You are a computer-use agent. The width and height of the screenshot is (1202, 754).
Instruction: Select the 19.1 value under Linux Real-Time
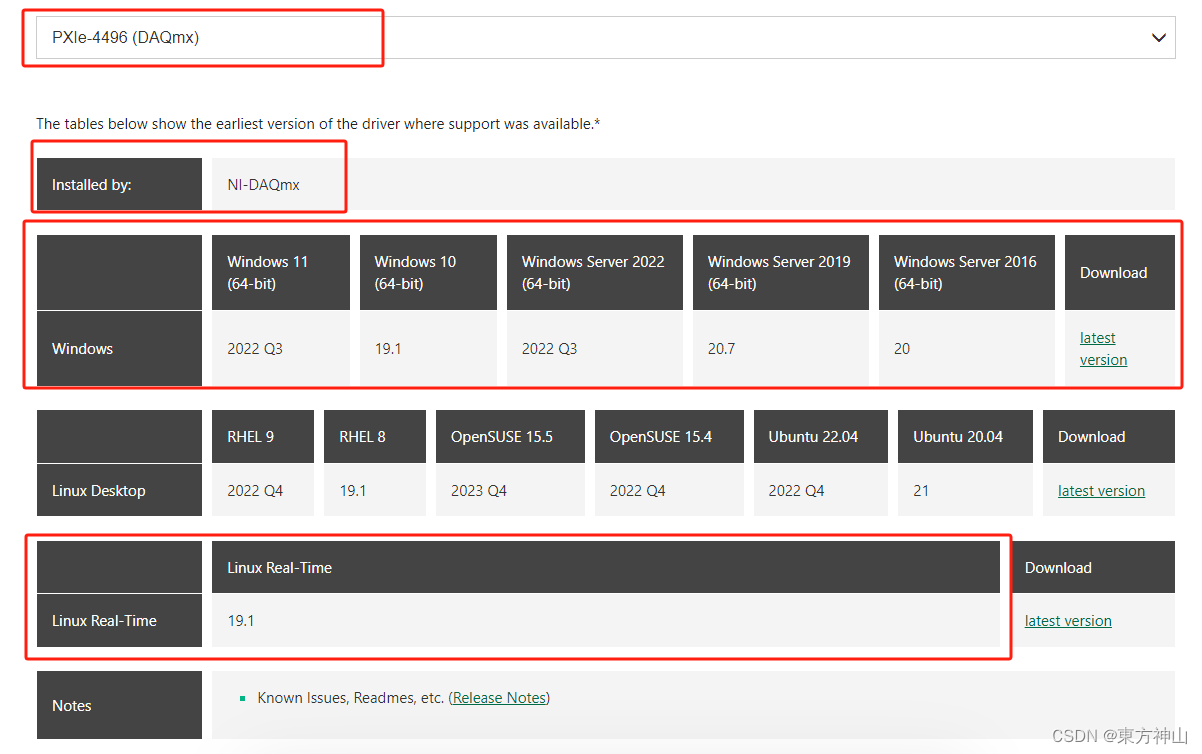[241, 621]
